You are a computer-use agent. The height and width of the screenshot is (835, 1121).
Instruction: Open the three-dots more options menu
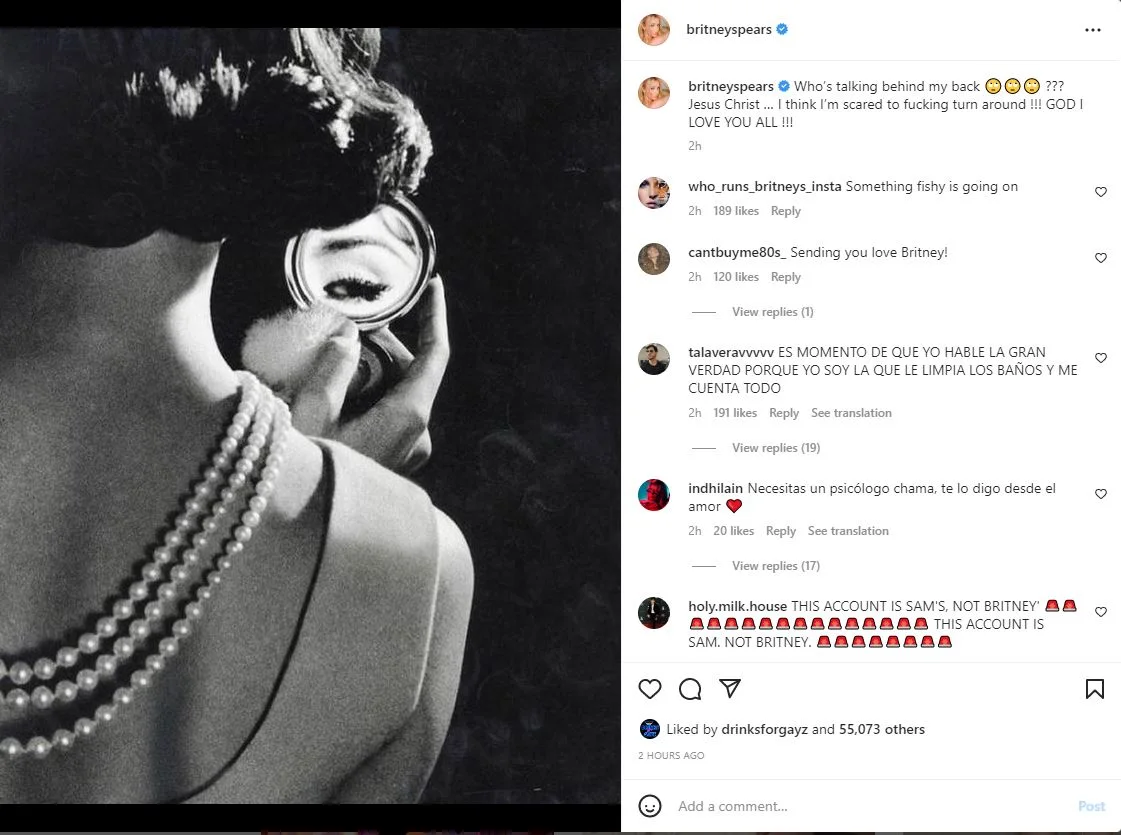(1092, 30)
